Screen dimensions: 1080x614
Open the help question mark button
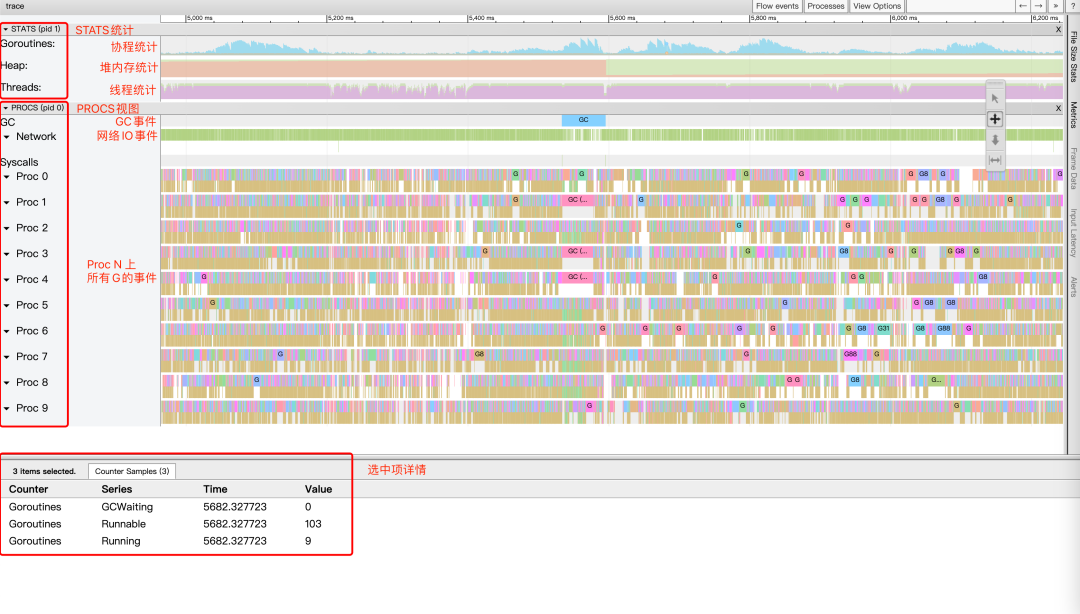click(1073, 6)
